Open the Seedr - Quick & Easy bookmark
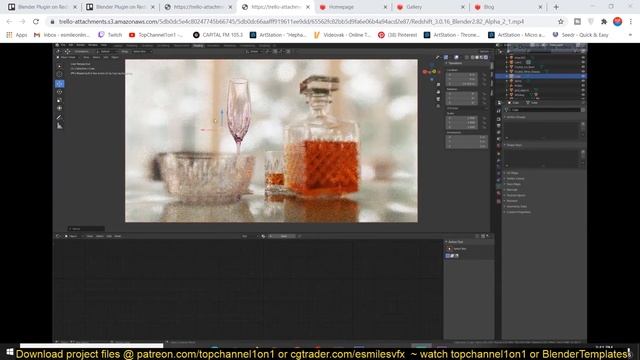The image size is (640, 360). coord(580,35)
